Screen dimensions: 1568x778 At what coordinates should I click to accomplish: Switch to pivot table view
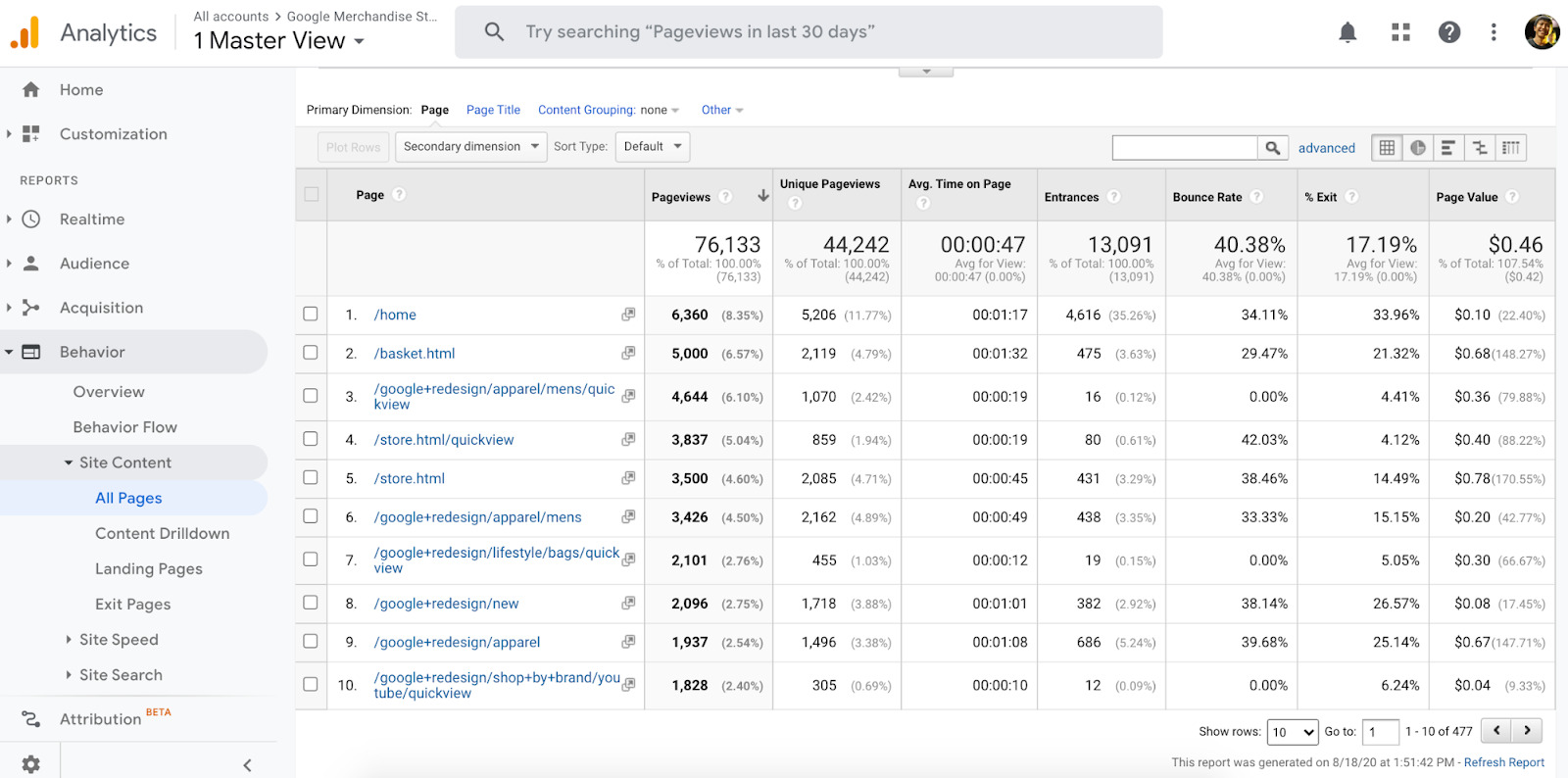click(x=1511, y=148)
